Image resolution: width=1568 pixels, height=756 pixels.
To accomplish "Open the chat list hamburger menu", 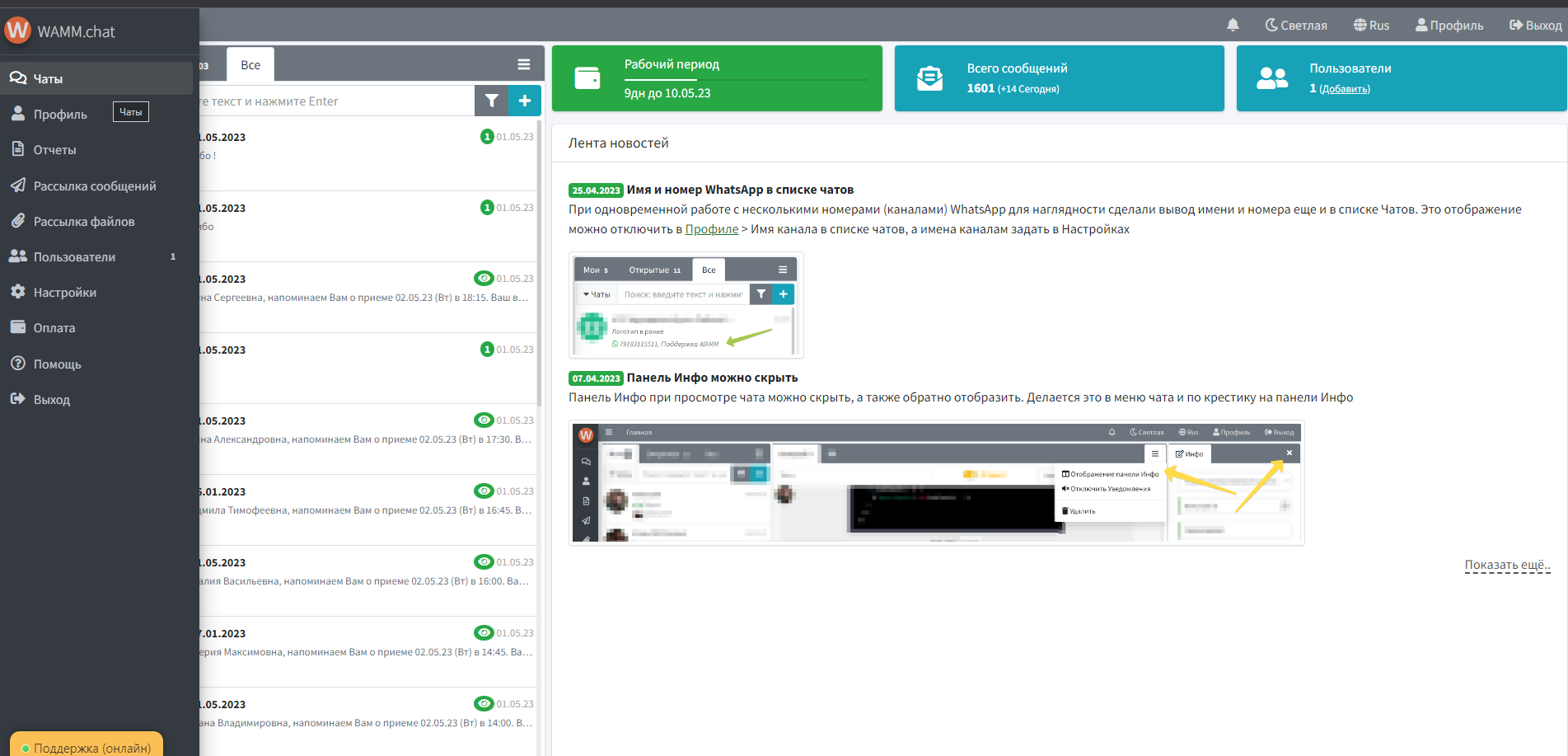I will [x=523, y=64].
